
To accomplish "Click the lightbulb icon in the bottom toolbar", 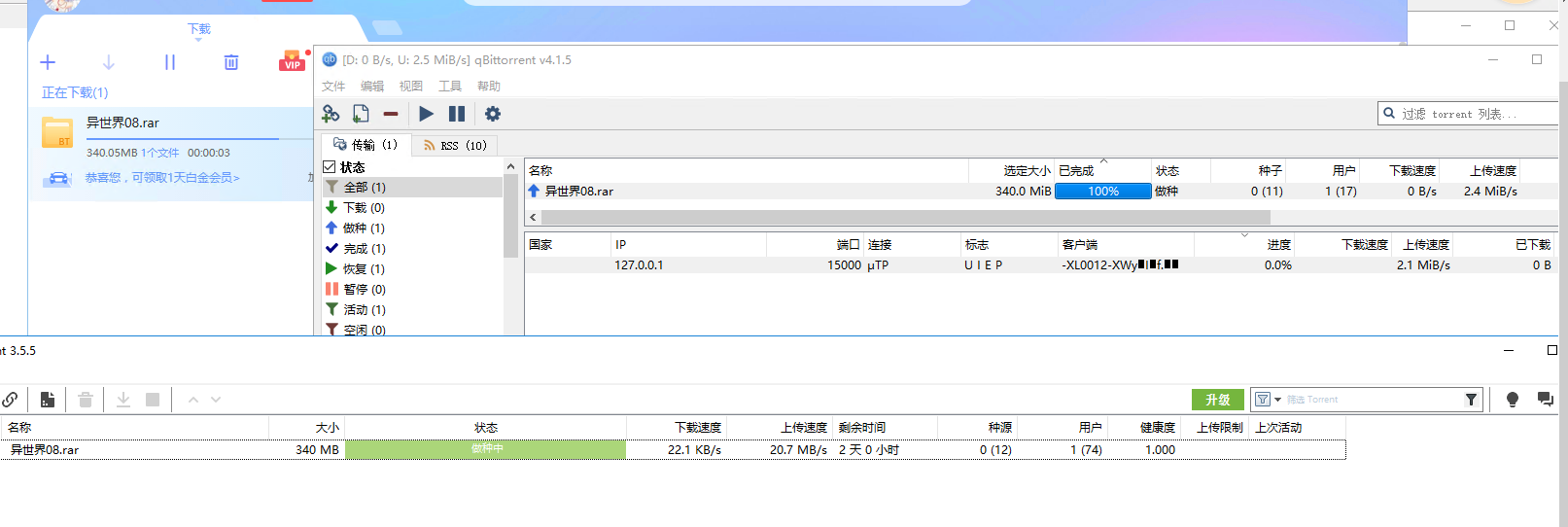I will tap(1512, 400).
